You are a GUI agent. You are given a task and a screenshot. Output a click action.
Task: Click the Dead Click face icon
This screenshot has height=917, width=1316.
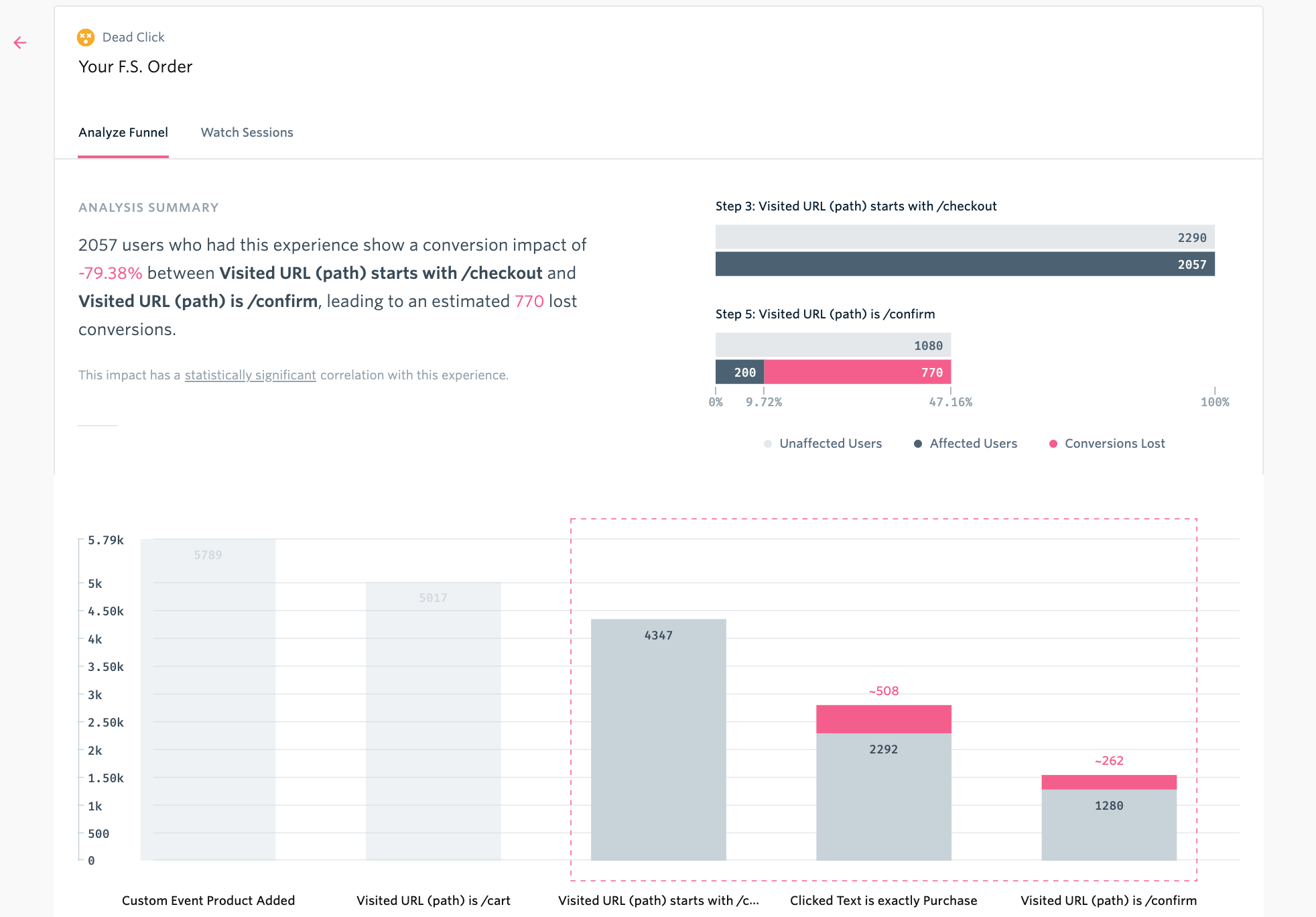86,38
